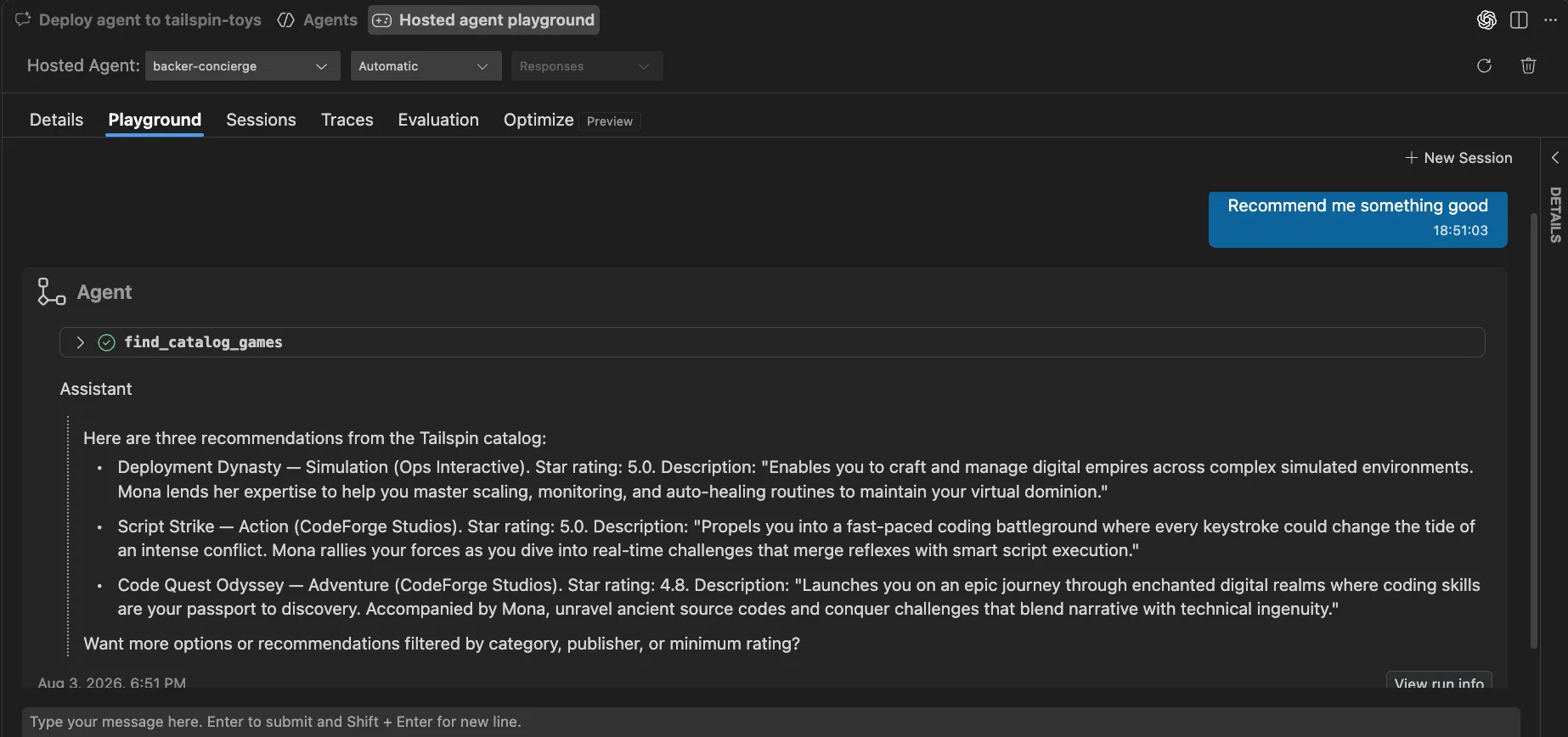Click the Script Strike recommendation text
The width and height of the screenshot is (1568, 737).
tap(797, 538)
